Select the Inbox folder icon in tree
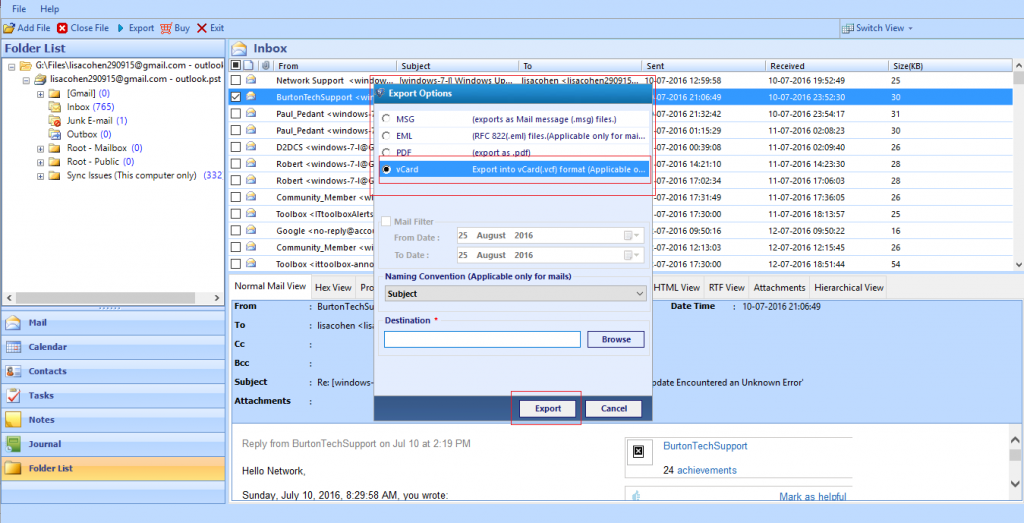 (x=55, y=106)
